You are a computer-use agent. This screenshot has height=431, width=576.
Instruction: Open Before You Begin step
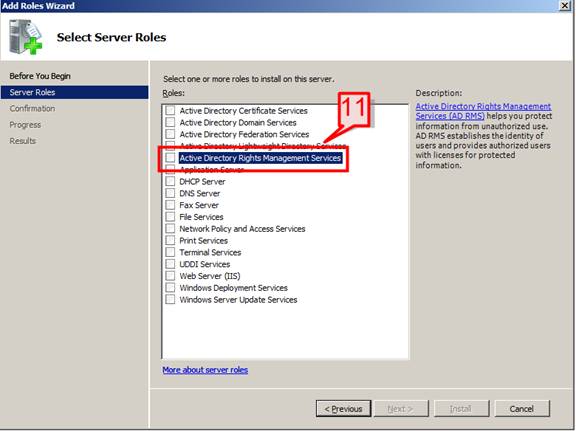point(40,76)
